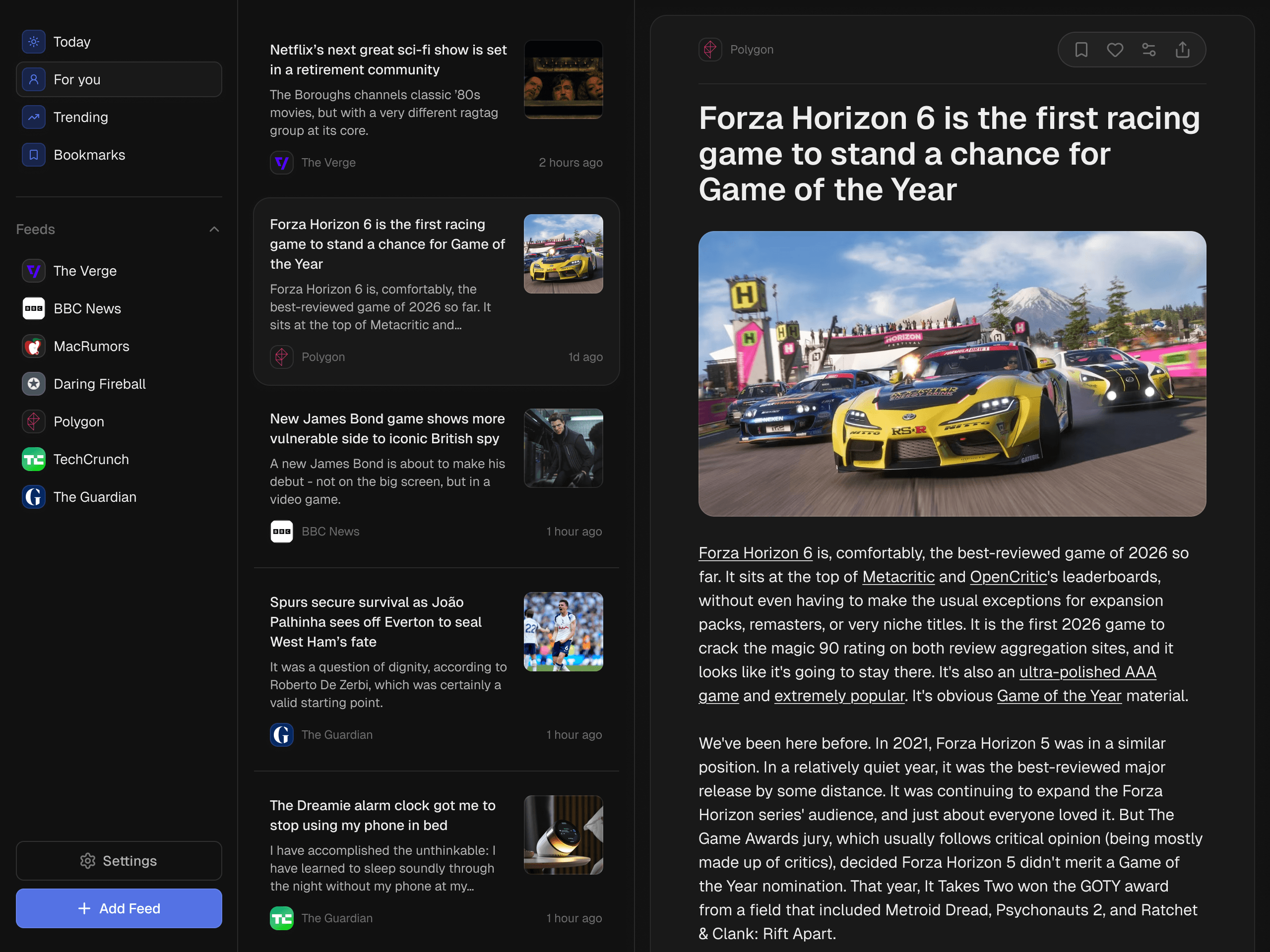
Task: Open reader display options sliders icon
Action: [x=1149, y=50]
